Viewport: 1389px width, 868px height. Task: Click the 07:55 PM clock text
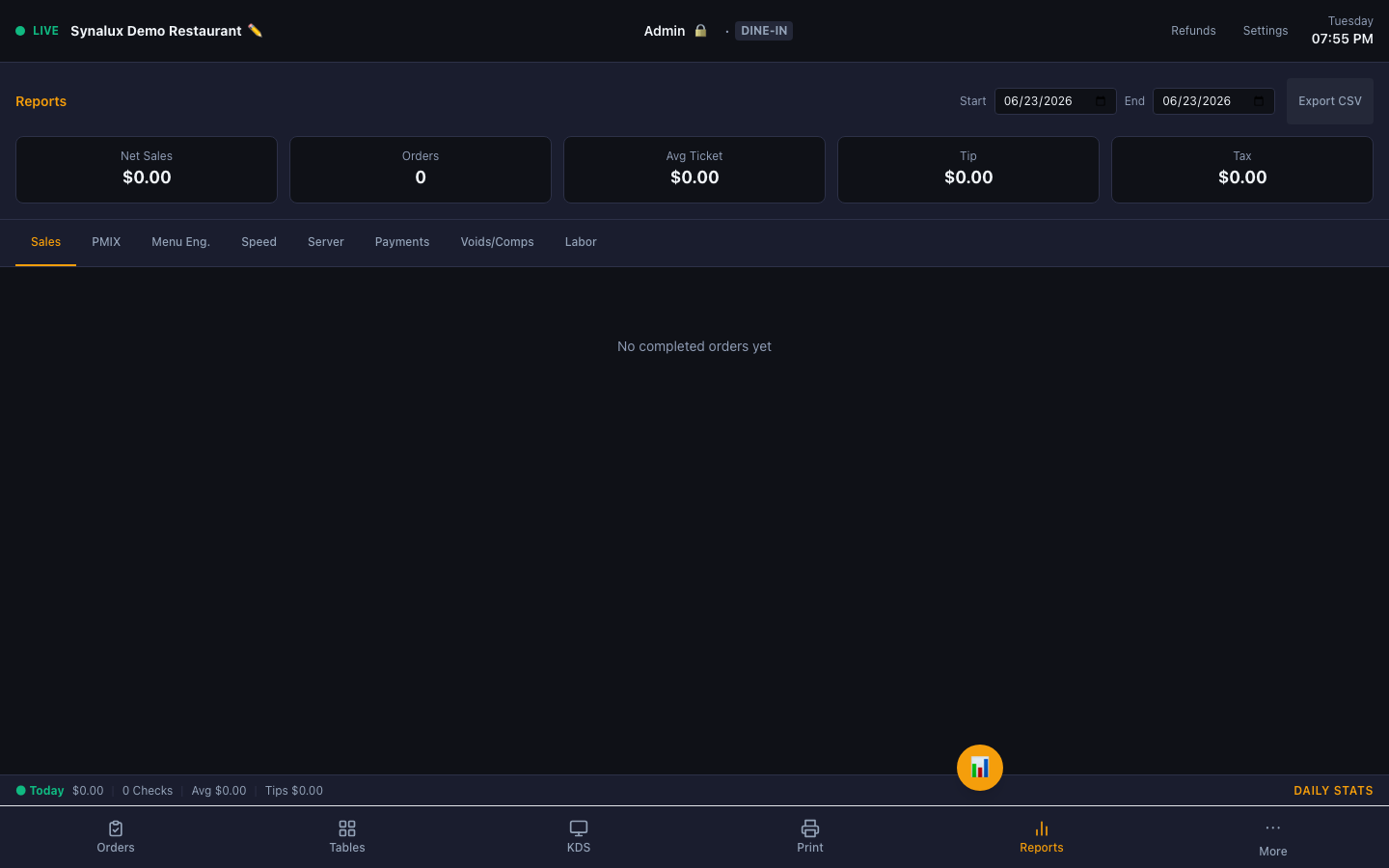pos(1342,39)
